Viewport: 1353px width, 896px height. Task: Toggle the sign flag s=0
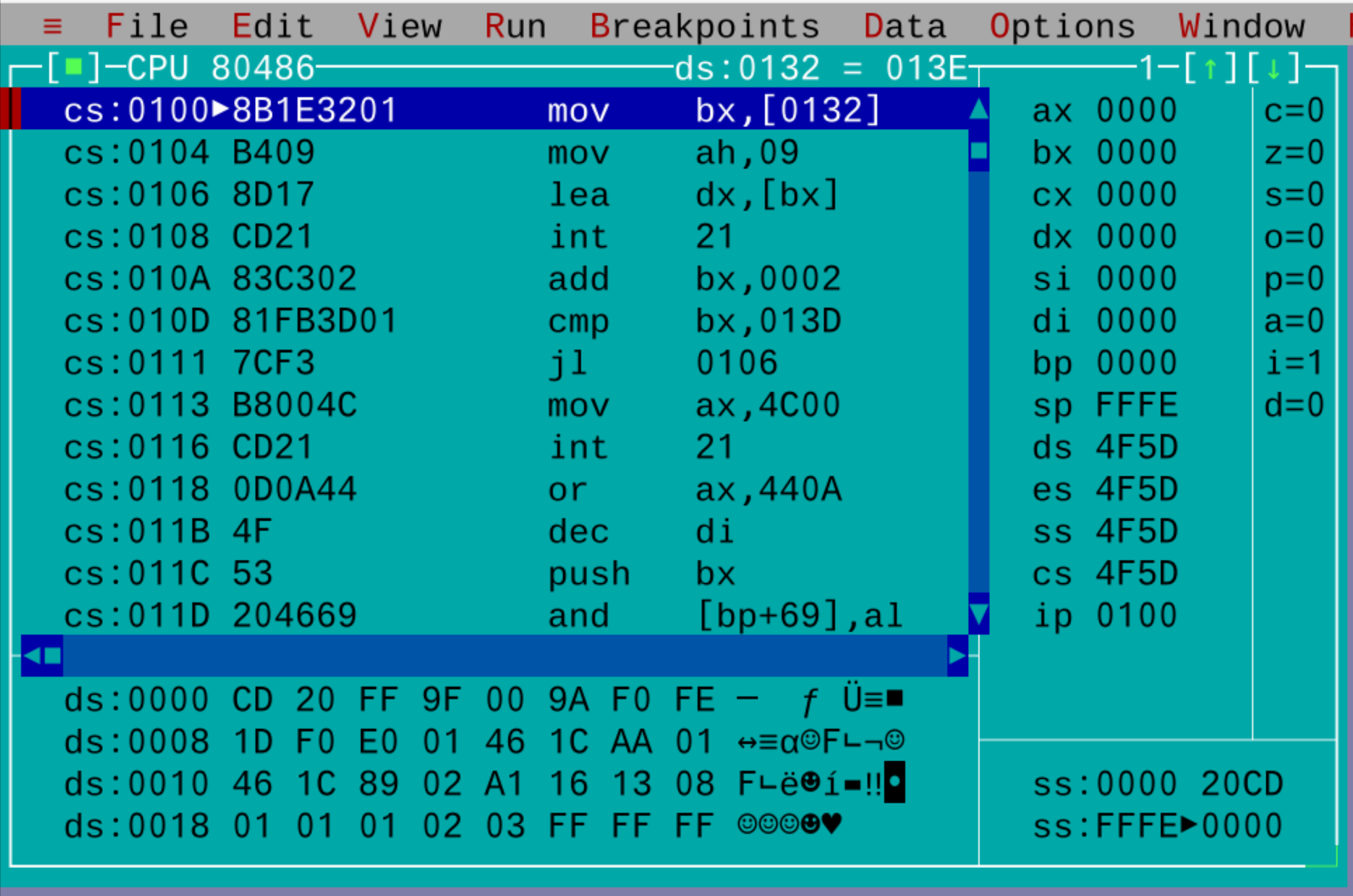tap(1294, 194)
